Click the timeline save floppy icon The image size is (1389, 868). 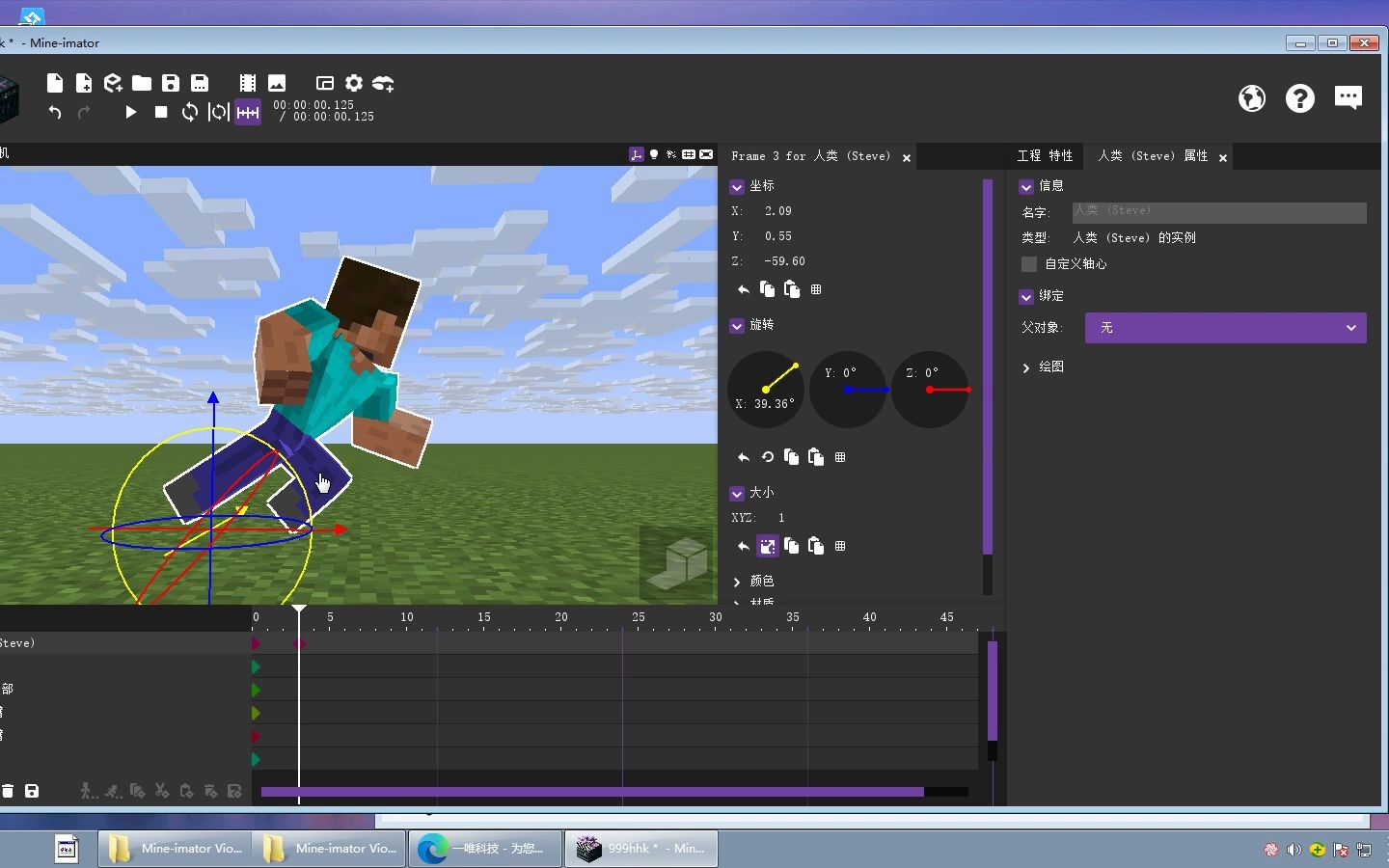click(x=32, y=791)
